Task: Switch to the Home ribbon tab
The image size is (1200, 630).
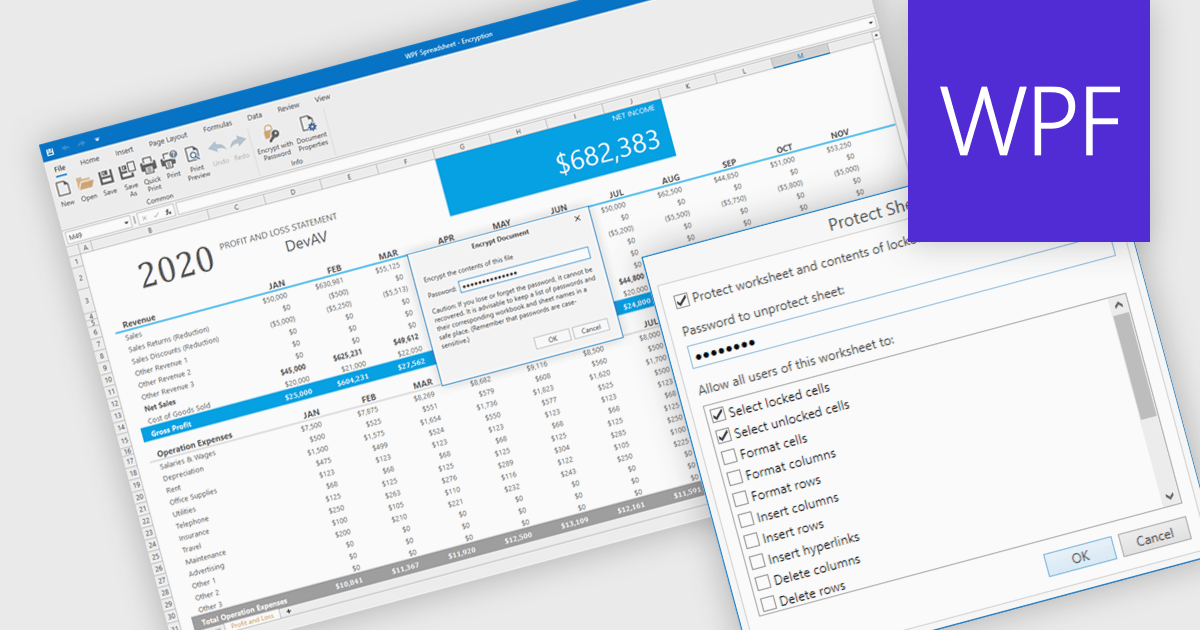Action: [x=90, y=159]
